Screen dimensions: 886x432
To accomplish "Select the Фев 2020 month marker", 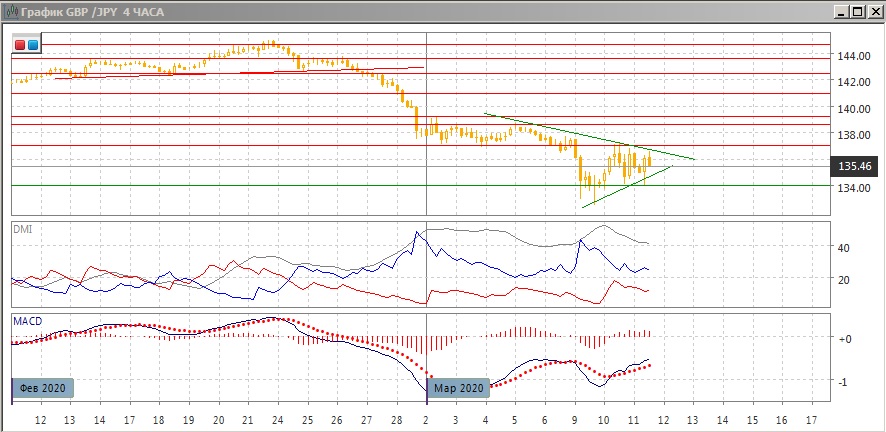I will (x=43, y=388).
